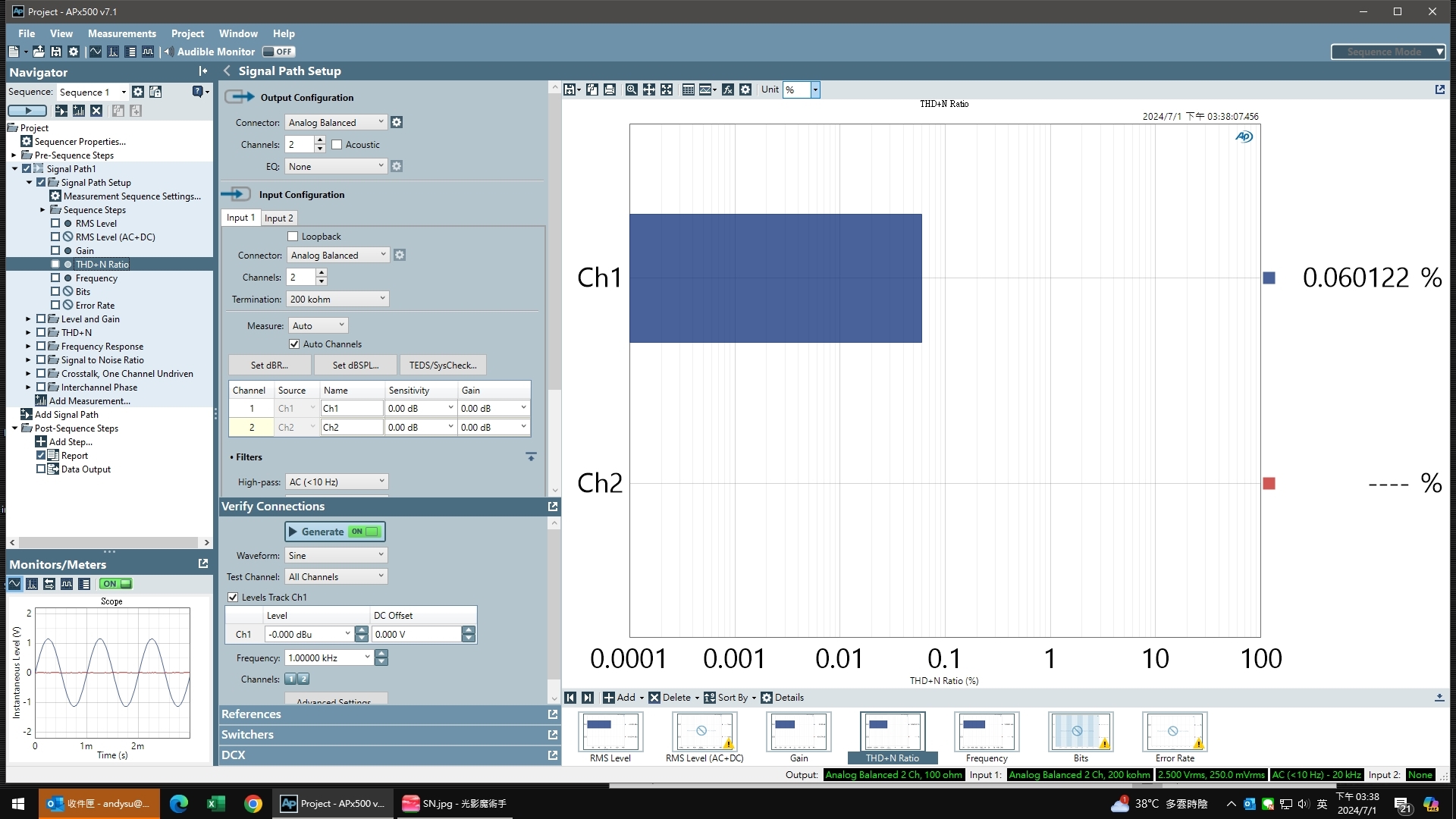Check the Acoustic checkbox
This screenshot has width=1456, height=819.
point(337,145)
